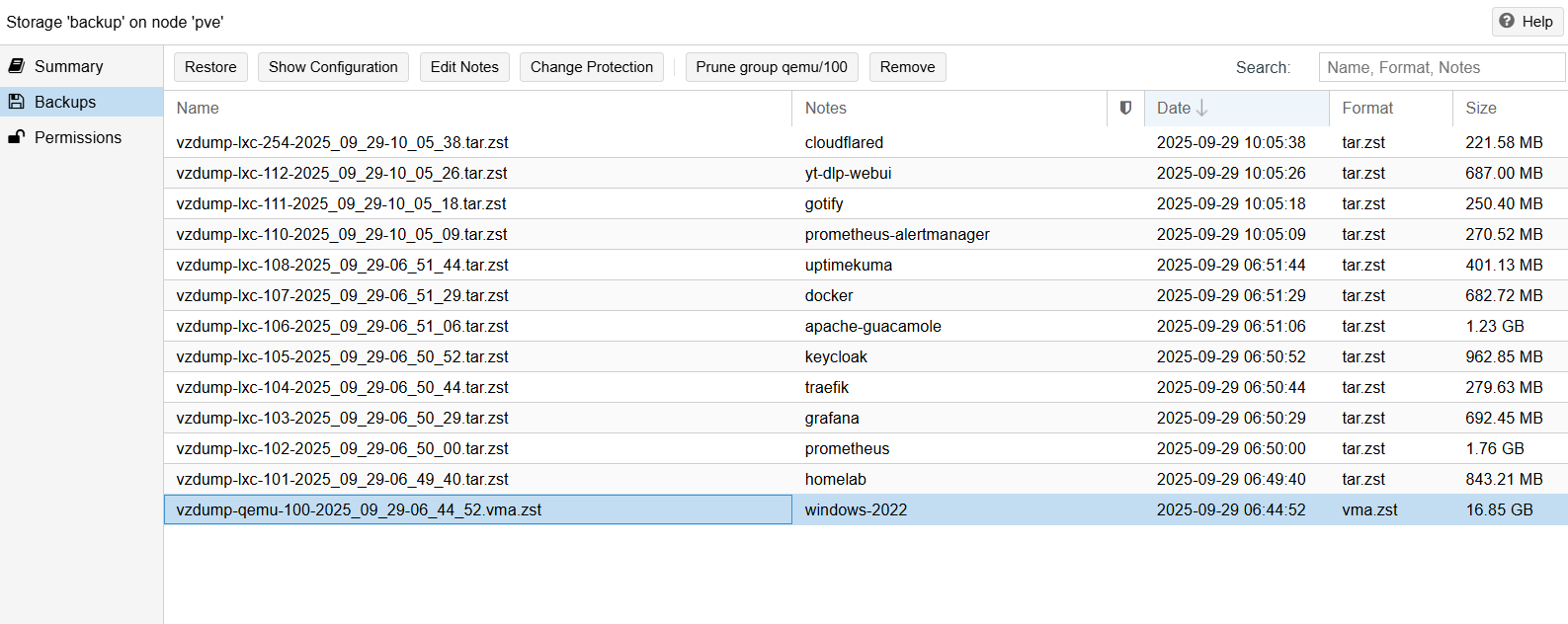Screen dimensions: 1568x624
Task: Click the Backups floppy disk icon
Action: point(16,102)
